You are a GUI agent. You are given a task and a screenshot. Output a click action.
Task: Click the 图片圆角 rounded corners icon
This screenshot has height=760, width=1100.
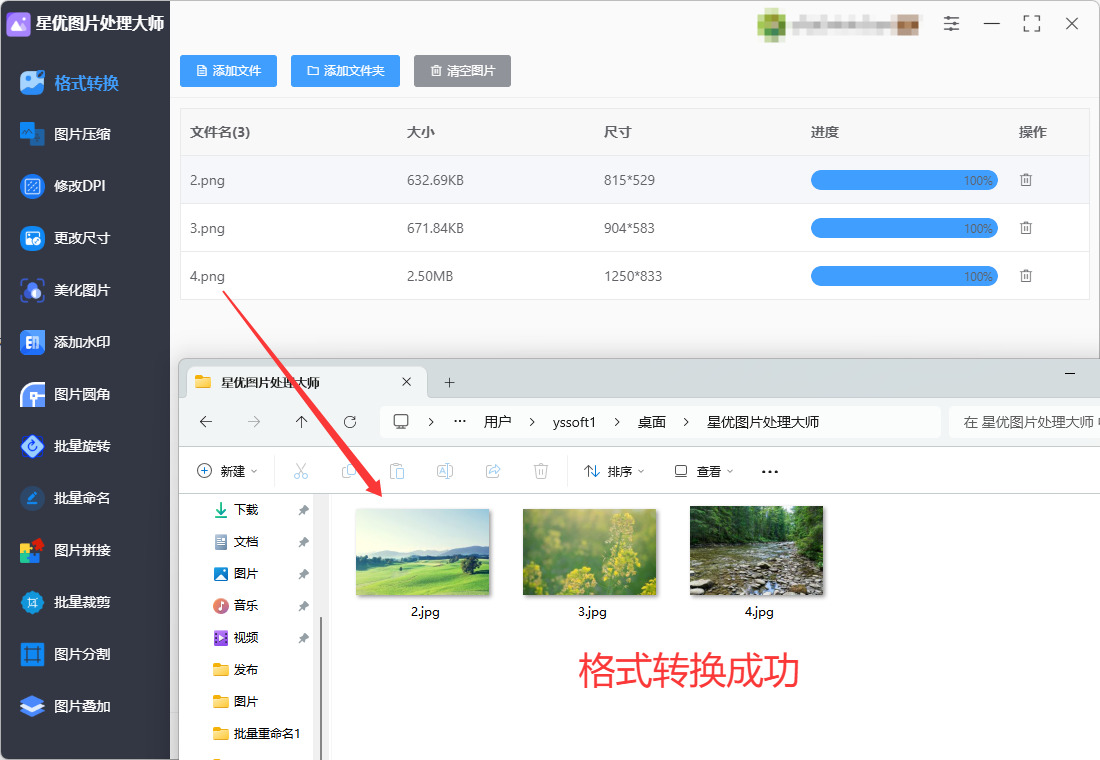coord(32,394)
